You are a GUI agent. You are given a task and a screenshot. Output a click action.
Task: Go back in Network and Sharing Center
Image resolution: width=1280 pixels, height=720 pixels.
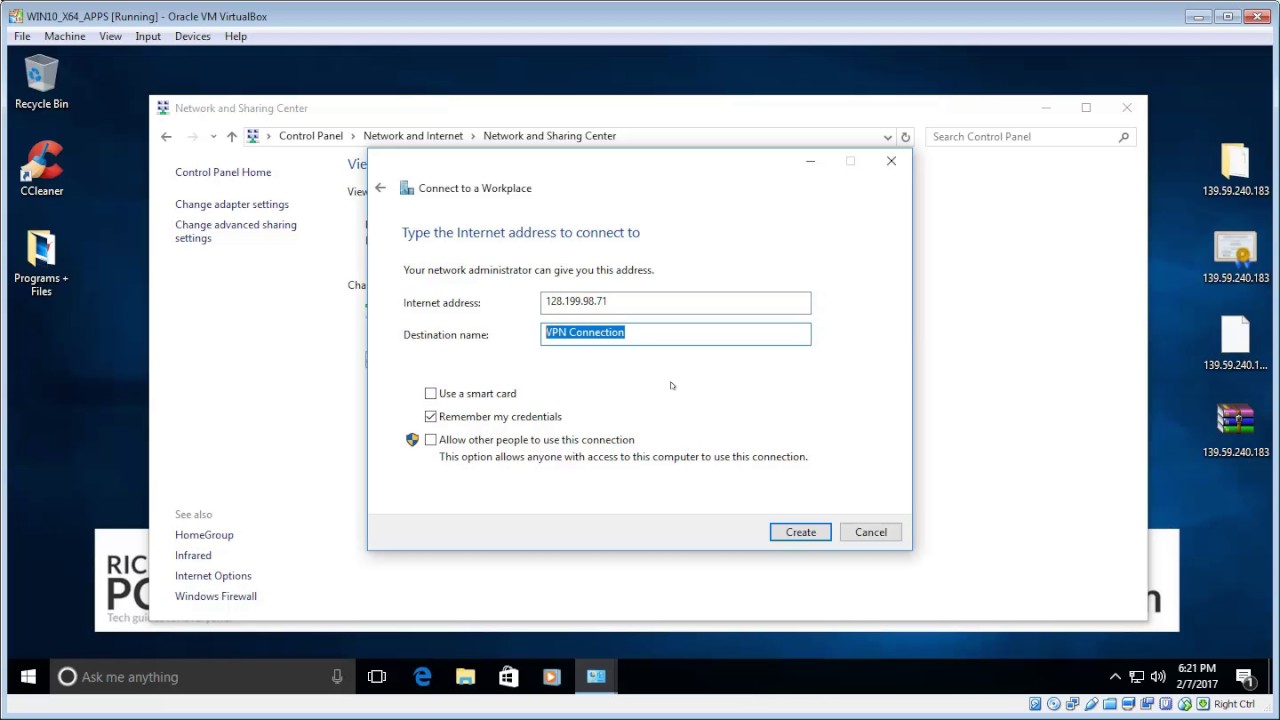tap(166, 137)
